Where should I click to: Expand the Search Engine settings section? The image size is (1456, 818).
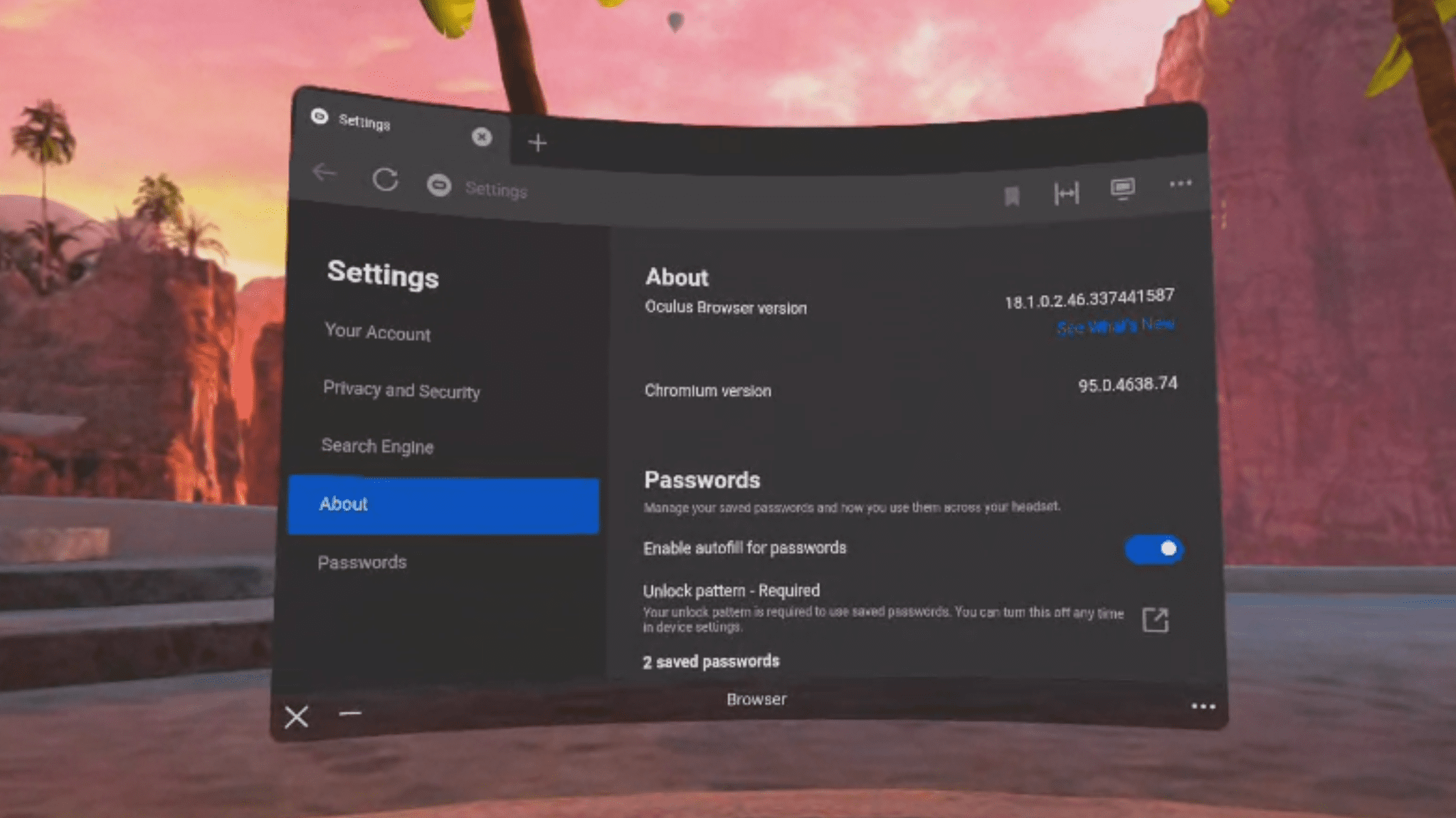378,446
